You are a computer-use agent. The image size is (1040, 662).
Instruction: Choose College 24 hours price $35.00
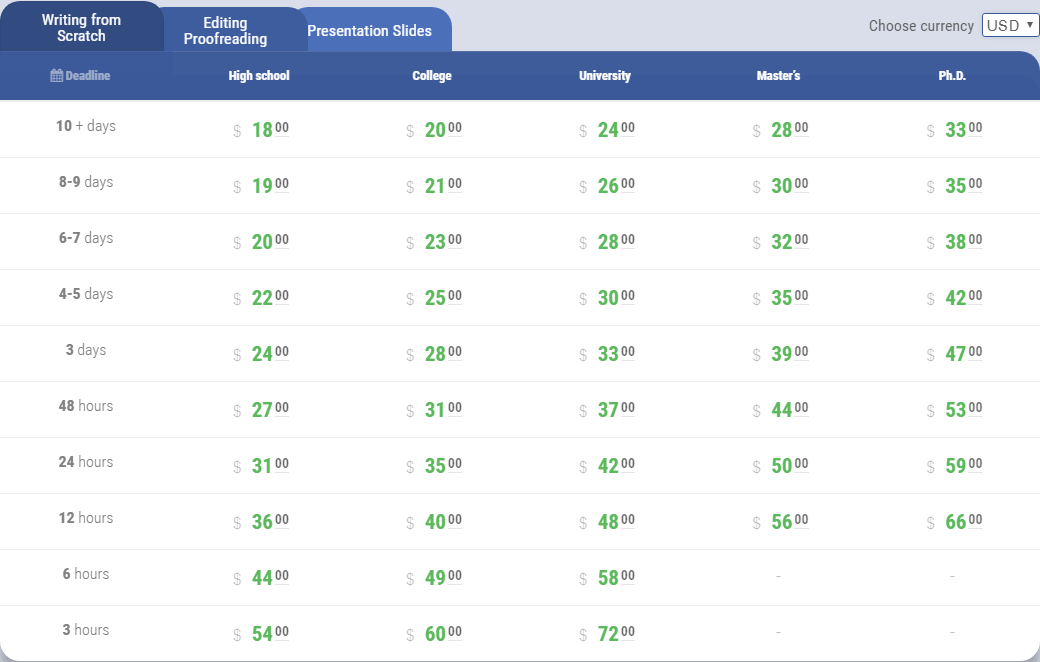click(434, 465)
